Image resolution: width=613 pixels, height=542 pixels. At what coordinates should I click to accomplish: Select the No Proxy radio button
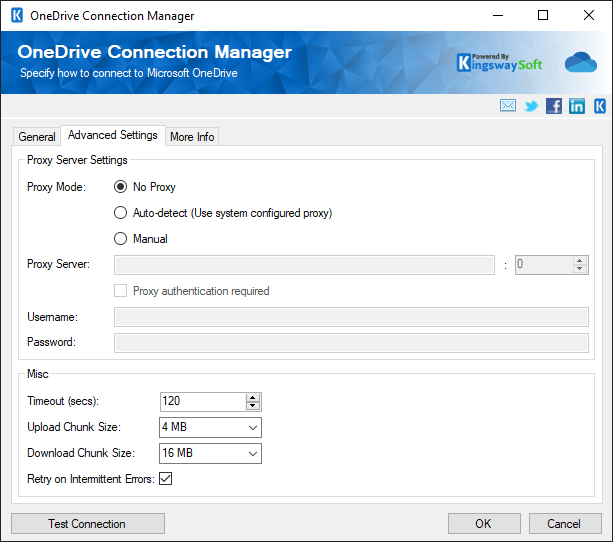point(120,187)
